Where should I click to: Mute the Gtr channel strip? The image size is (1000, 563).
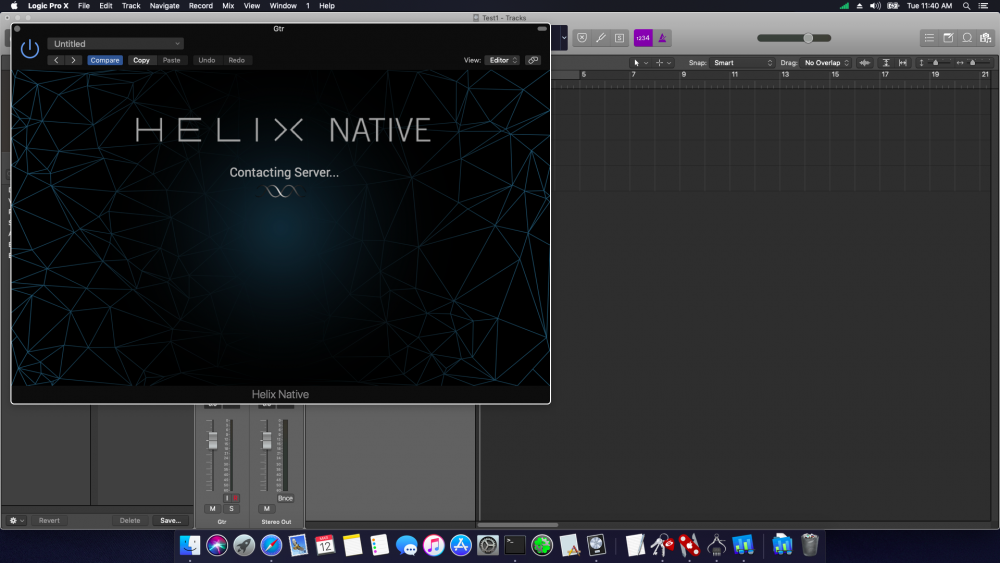click(212, 509)
